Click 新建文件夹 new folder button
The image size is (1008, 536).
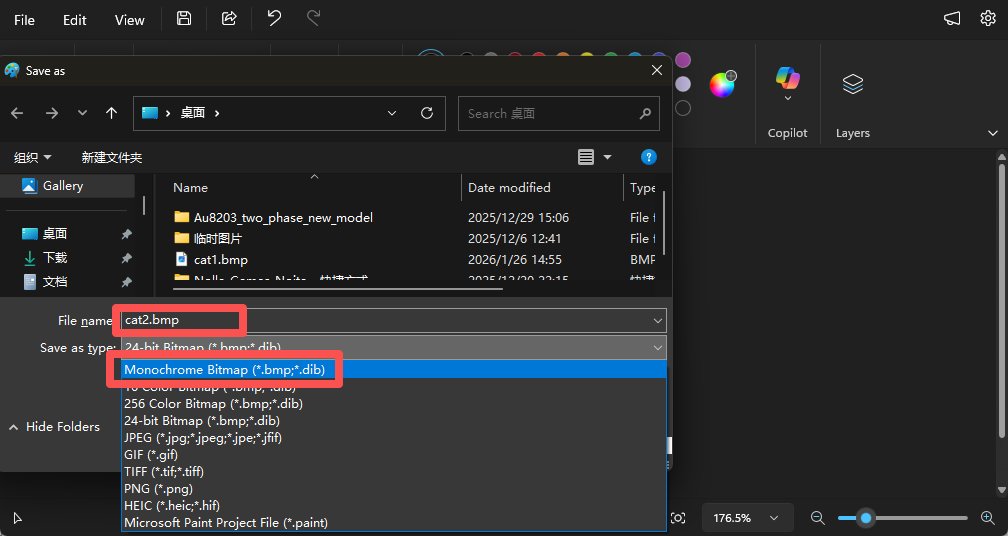click(x=112, y=157)
